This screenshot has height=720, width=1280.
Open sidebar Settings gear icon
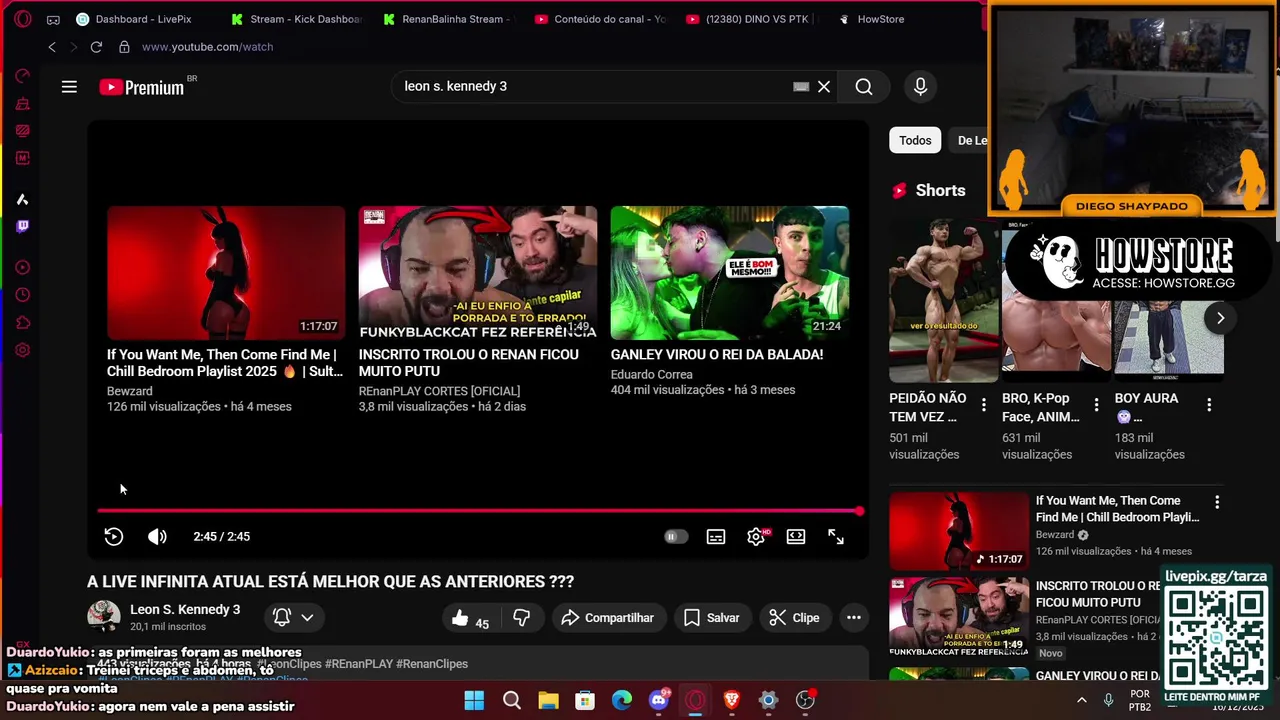click(x=22, y=350)
